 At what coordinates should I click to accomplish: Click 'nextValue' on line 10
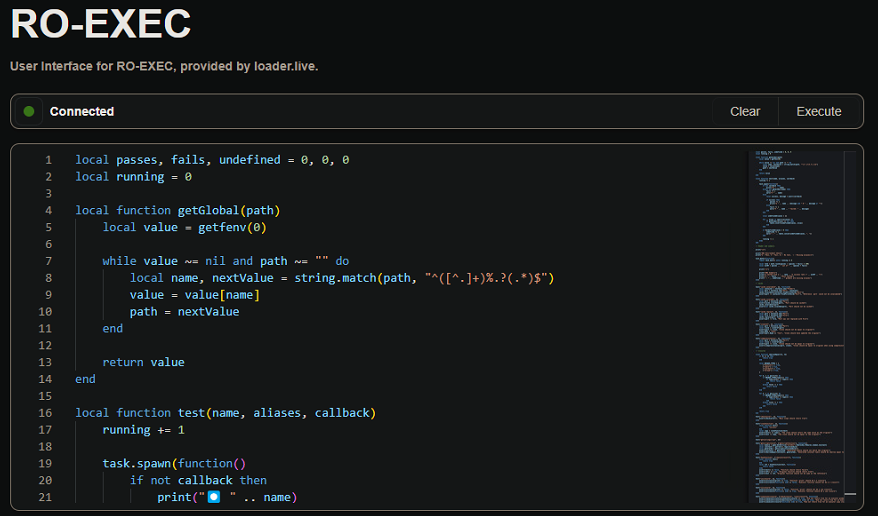coord(208,312)
